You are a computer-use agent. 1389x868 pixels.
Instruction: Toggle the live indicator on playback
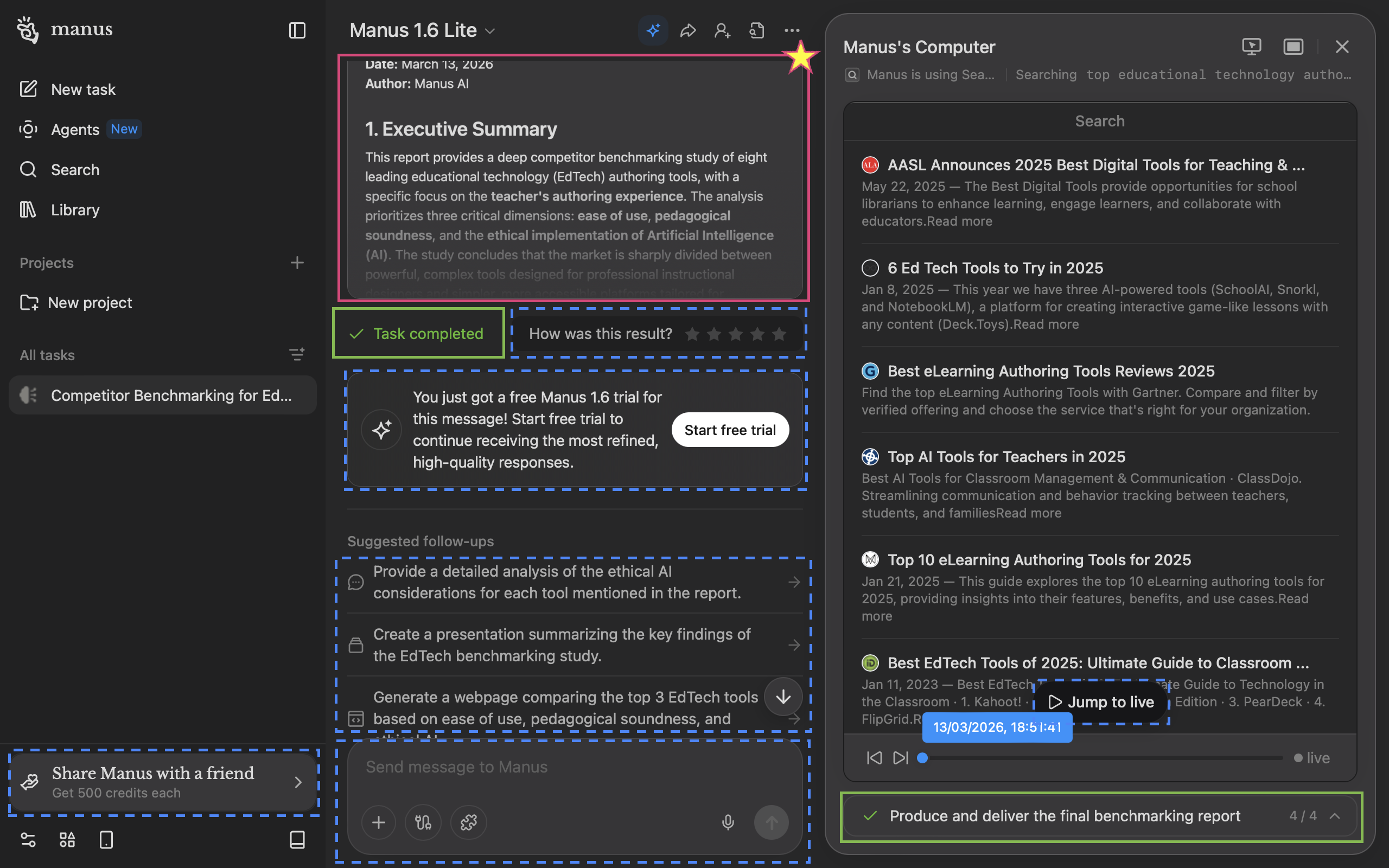pos(1312,758)
